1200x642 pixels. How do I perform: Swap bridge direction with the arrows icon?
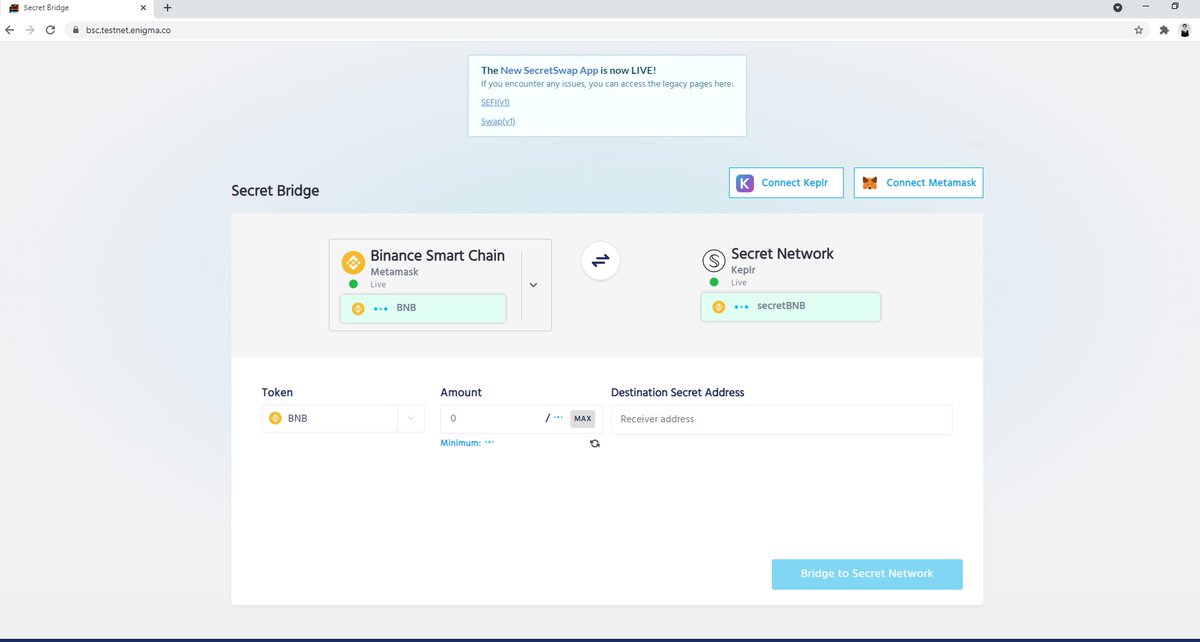coord(600,260)
